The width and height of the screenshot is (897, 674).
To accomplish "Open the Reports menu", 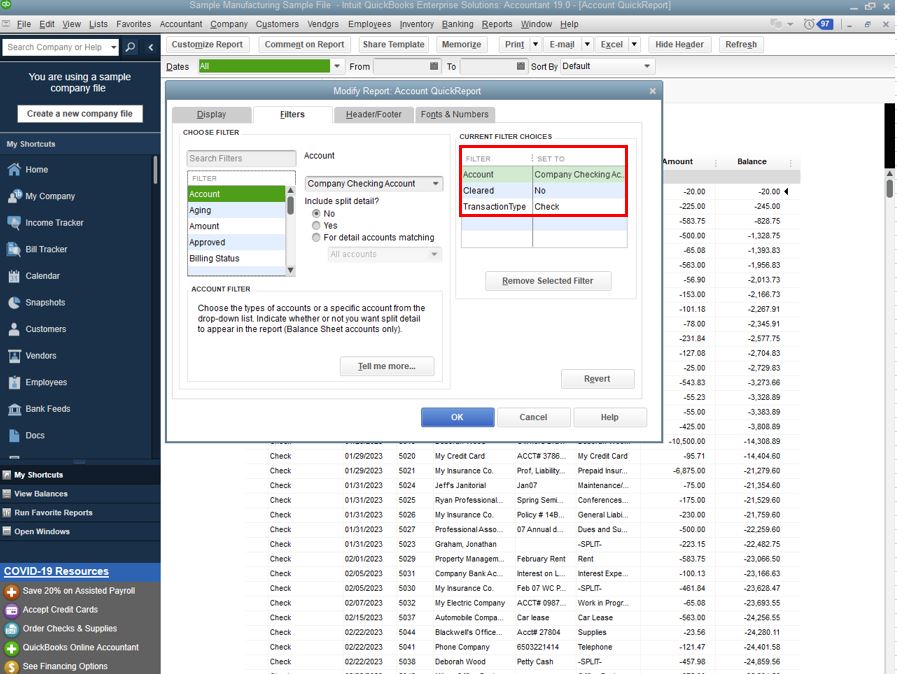I will tap(497, 24).
